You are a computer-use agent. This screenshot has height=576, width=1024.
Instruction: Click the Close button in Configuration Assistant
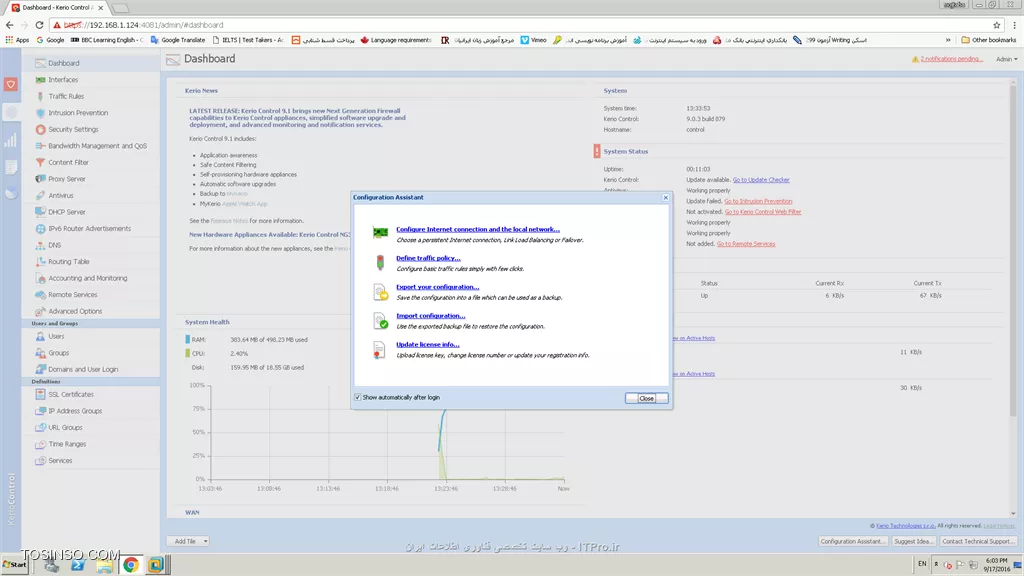[646, 398]
